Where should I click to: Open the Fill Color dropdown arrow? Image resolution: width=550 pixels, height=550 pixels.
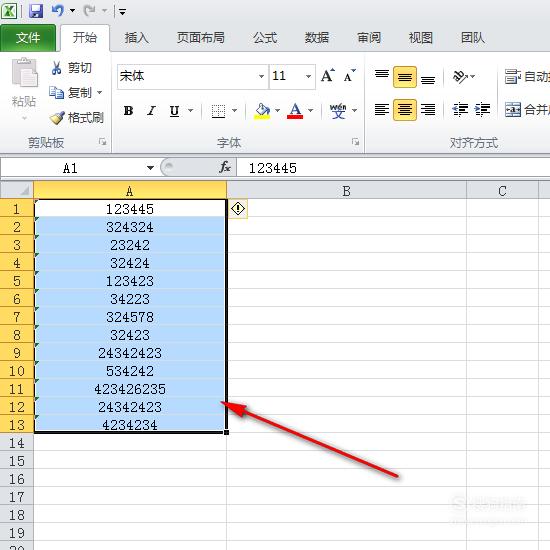point(277,110)
